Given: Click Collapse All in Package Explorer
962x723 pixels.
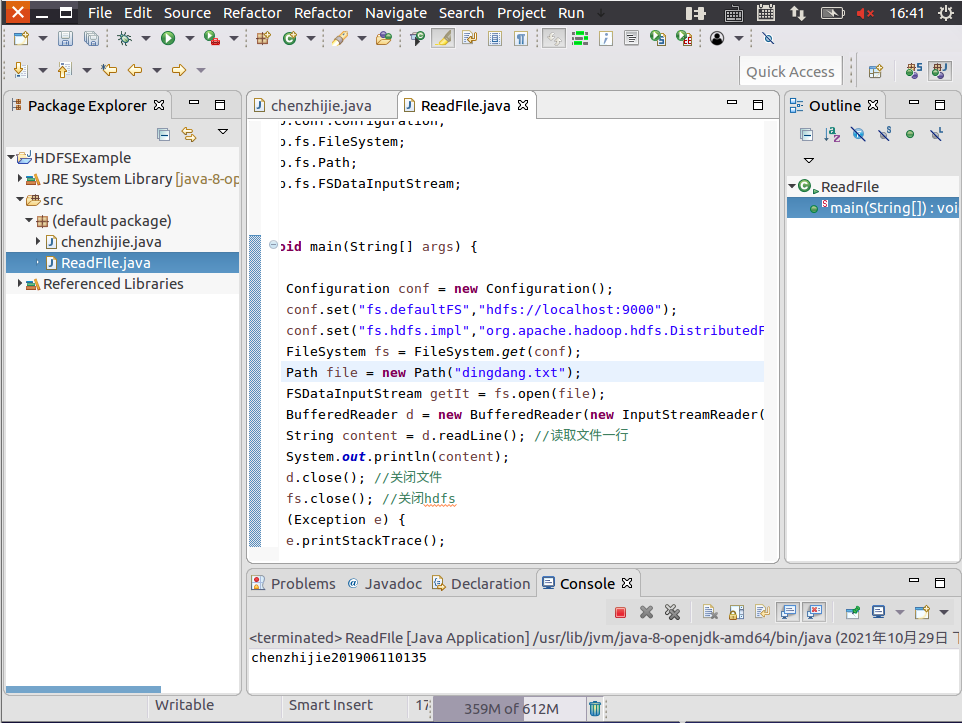Looking at the screenshot, I should point(164,134).
